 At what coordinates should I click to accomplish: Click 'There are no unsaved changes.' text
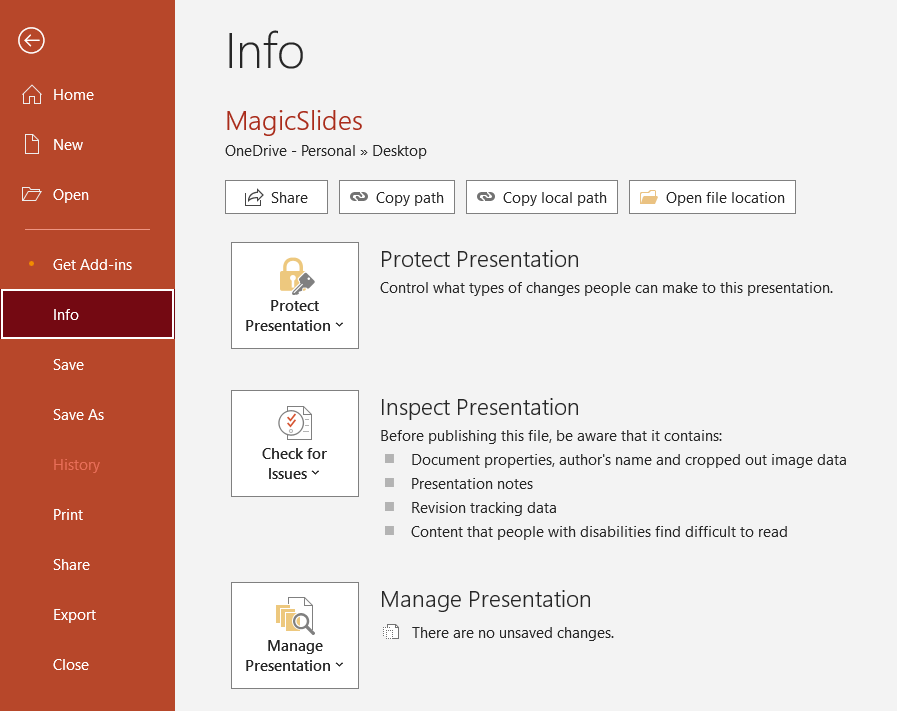(x=513, y=633)
